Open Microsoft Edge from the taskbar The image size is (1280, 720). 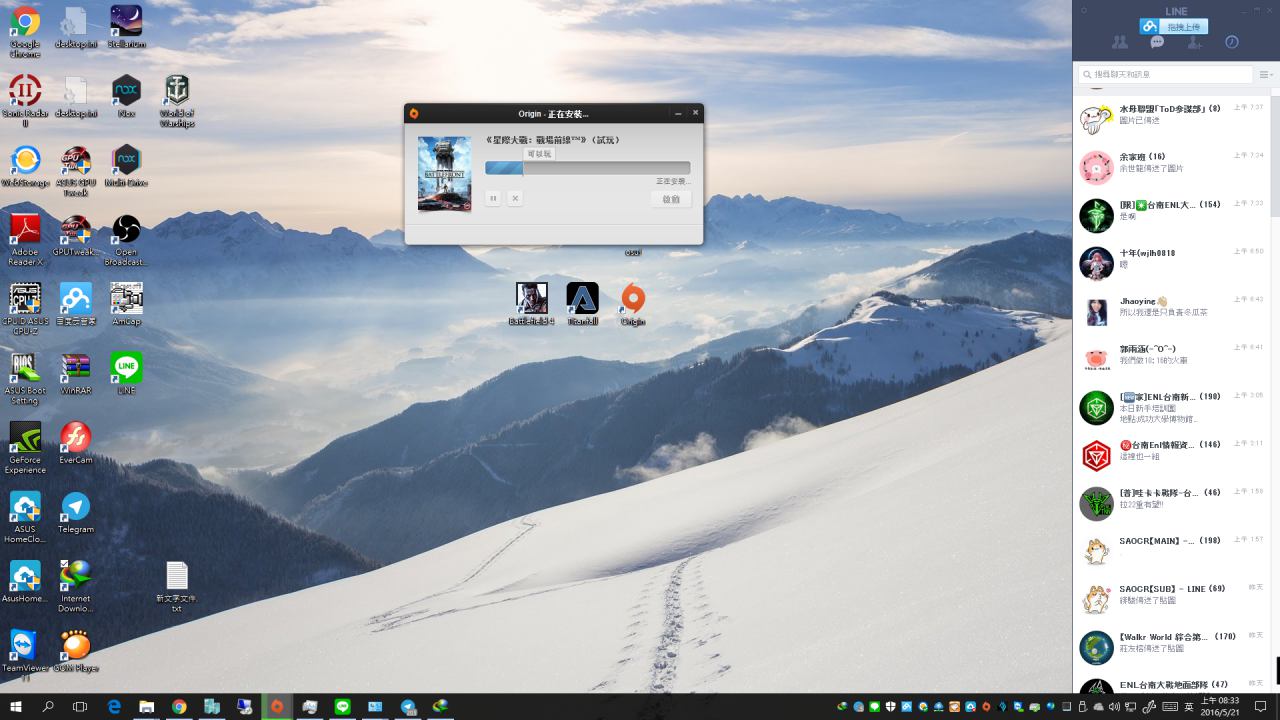pos(114,707)
